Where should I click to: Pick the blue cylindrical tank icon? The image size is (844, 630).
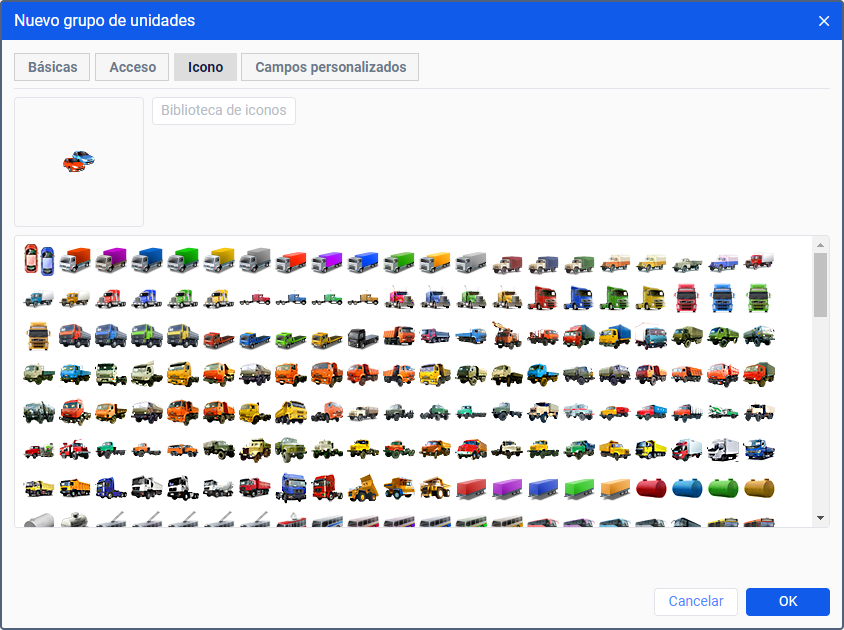point(687,488)
